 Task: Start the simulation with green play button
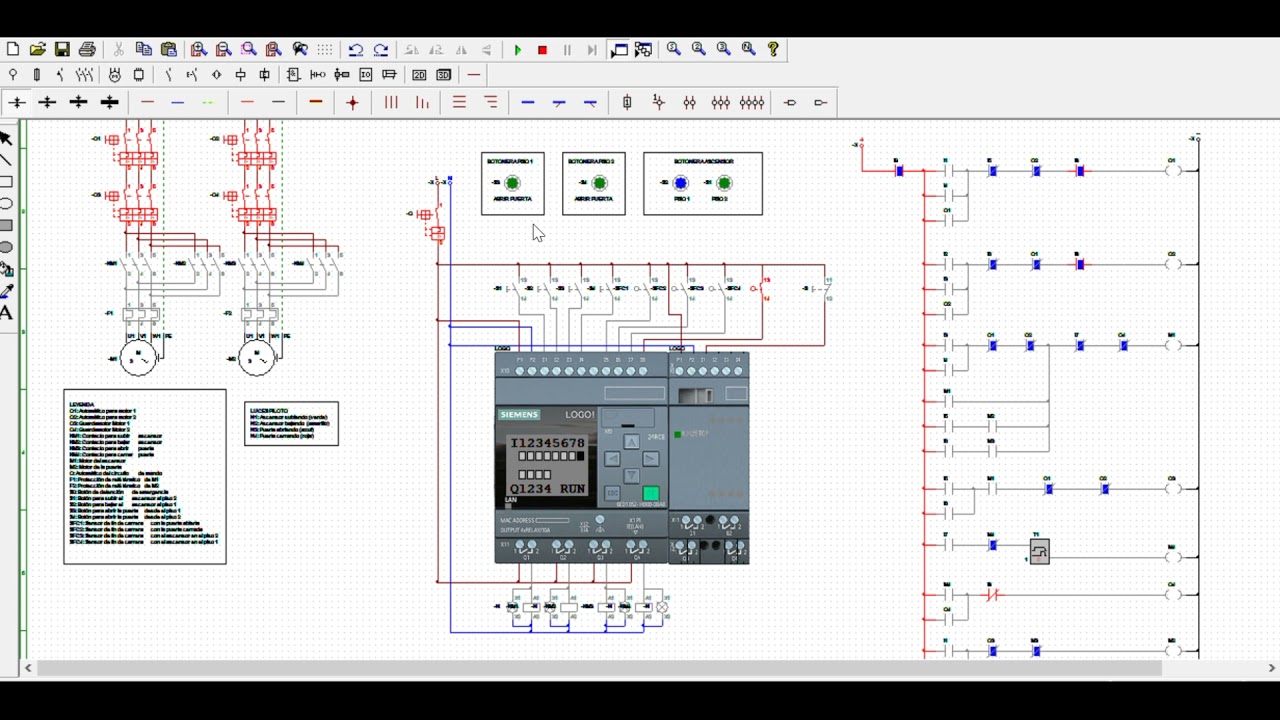(x=518, y=50)
